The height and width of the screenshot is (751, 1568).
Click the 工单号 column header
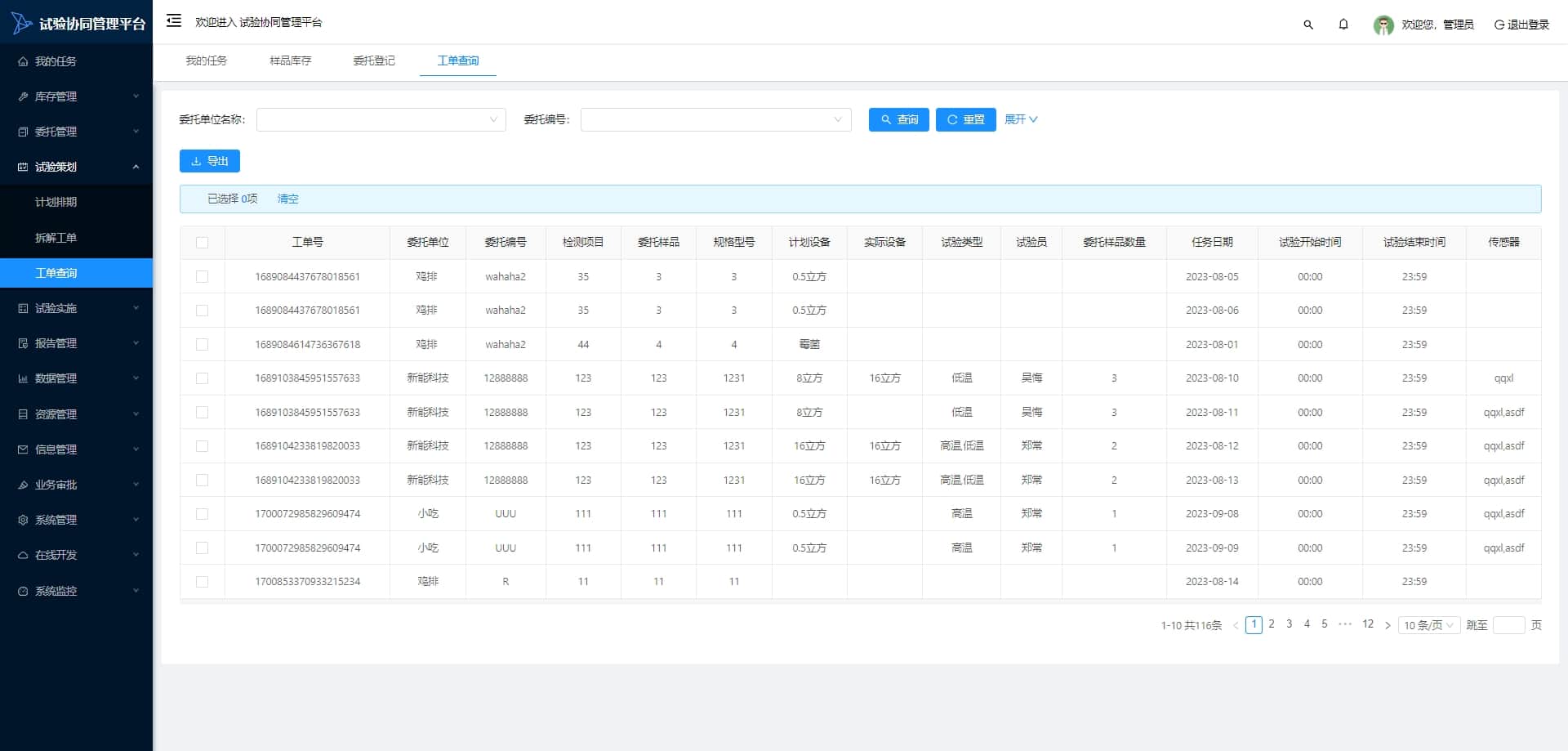point(307,242)
